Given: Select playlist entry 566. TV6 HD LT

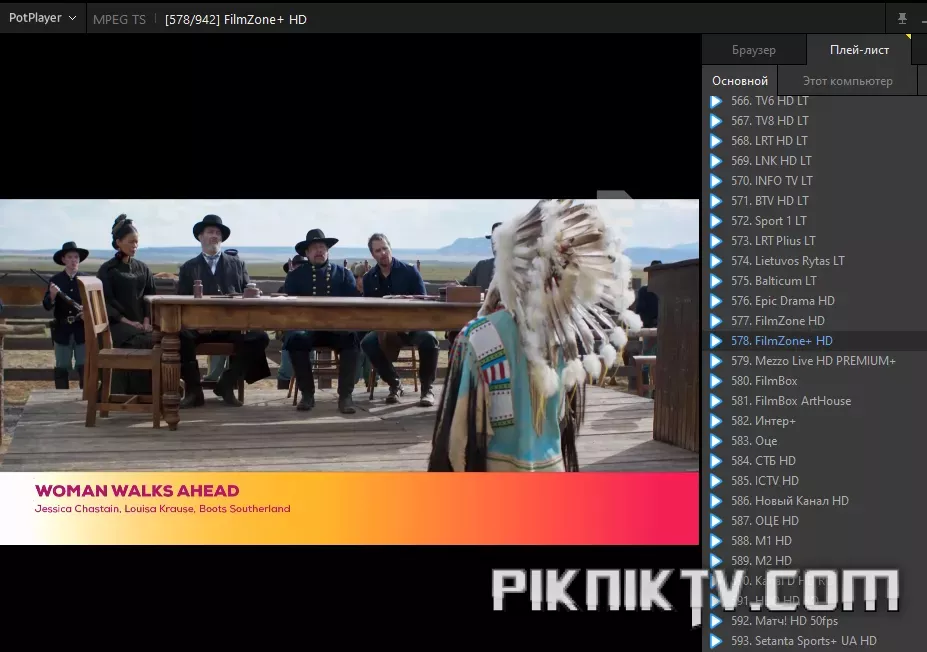Looking at the screenshot, I should click(769, 101).
